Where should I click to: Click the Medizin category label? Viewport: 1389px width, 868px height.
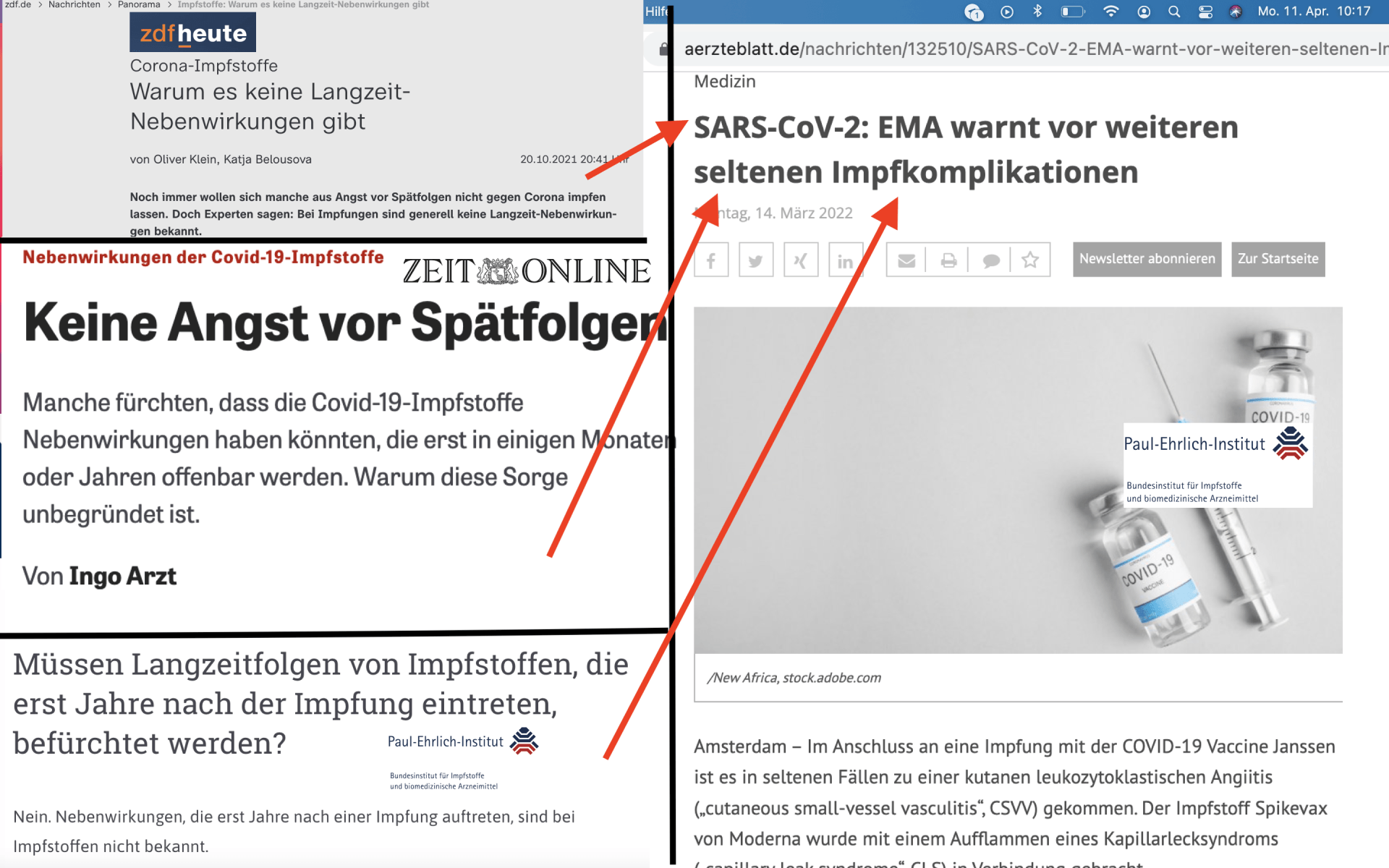(725, 82)
